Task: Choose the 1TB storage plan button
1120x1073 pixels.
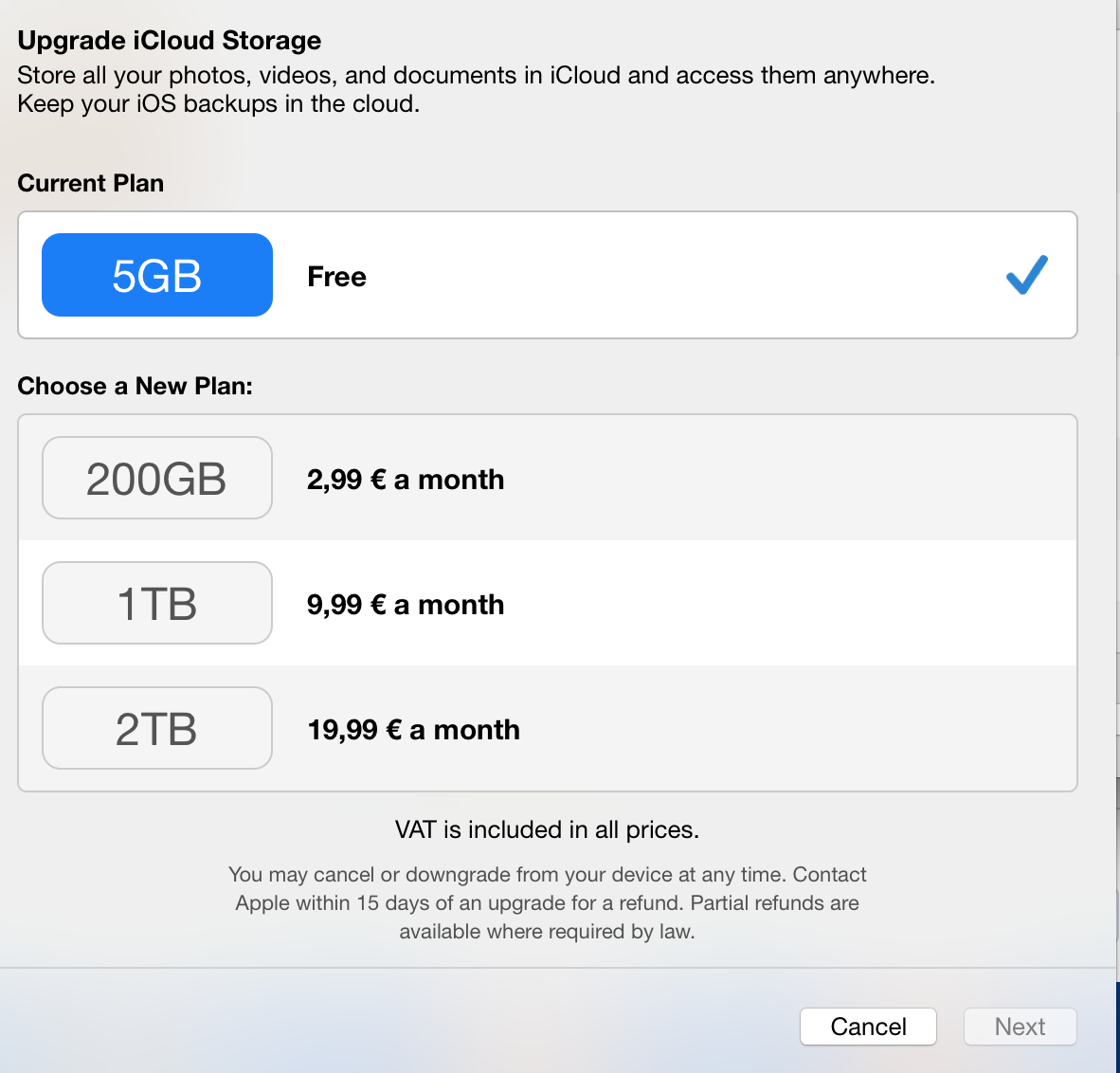Action: point(157,603)
